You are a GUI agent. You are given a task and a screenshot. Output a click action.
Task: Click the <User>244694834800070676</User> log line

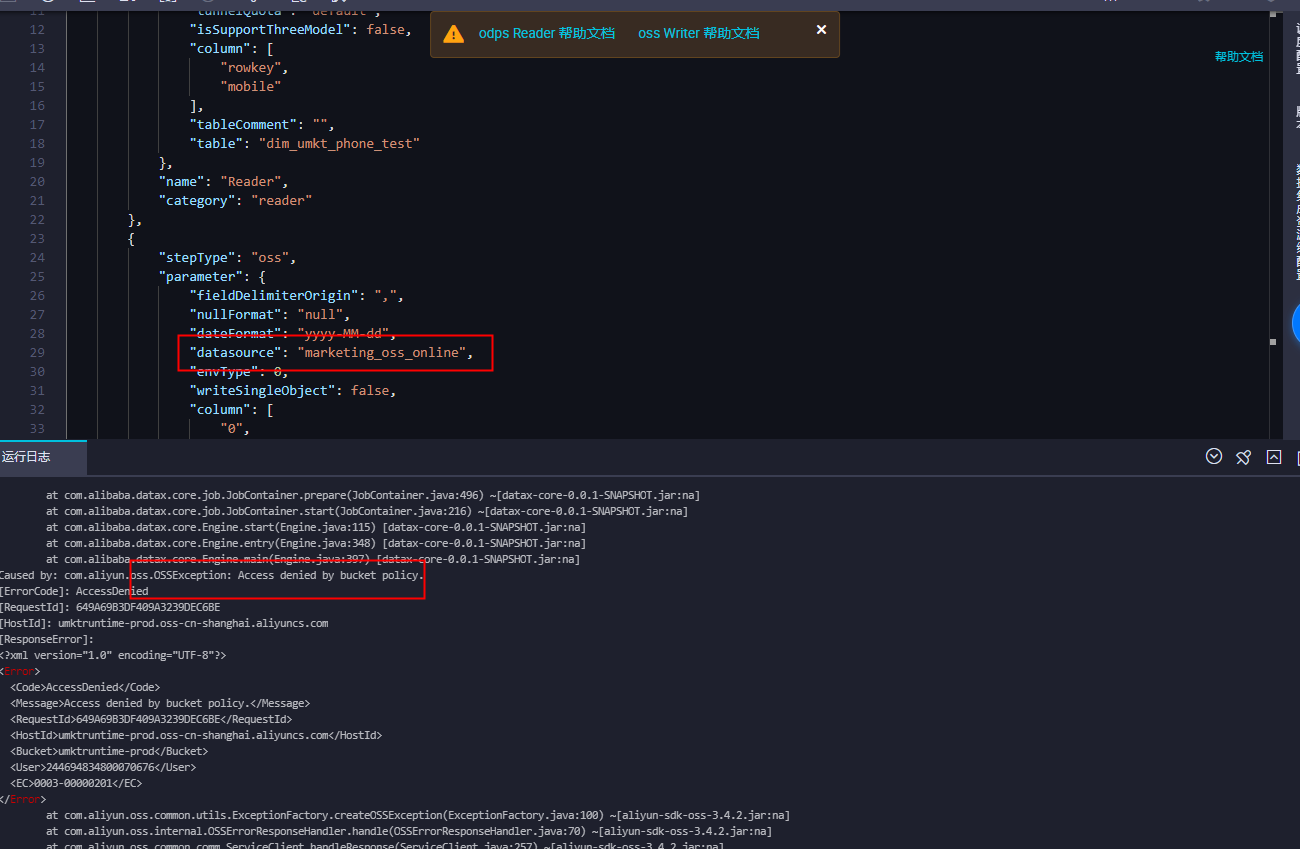pos(103,768)
